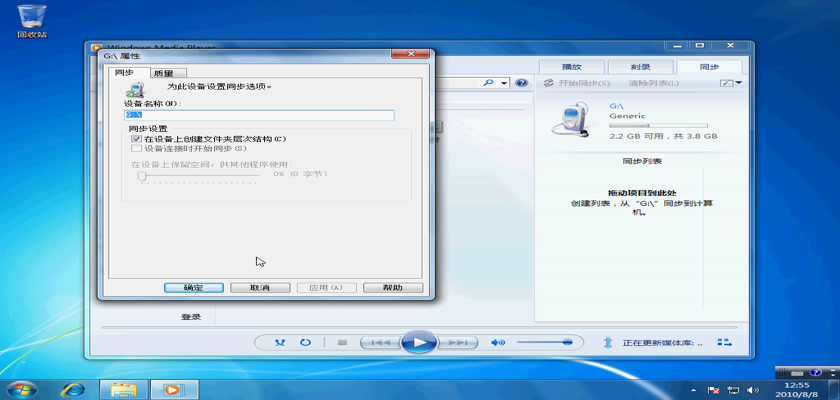The image size is (840, 400).
Task: Click the 确定 button
Action: [194, 288]
